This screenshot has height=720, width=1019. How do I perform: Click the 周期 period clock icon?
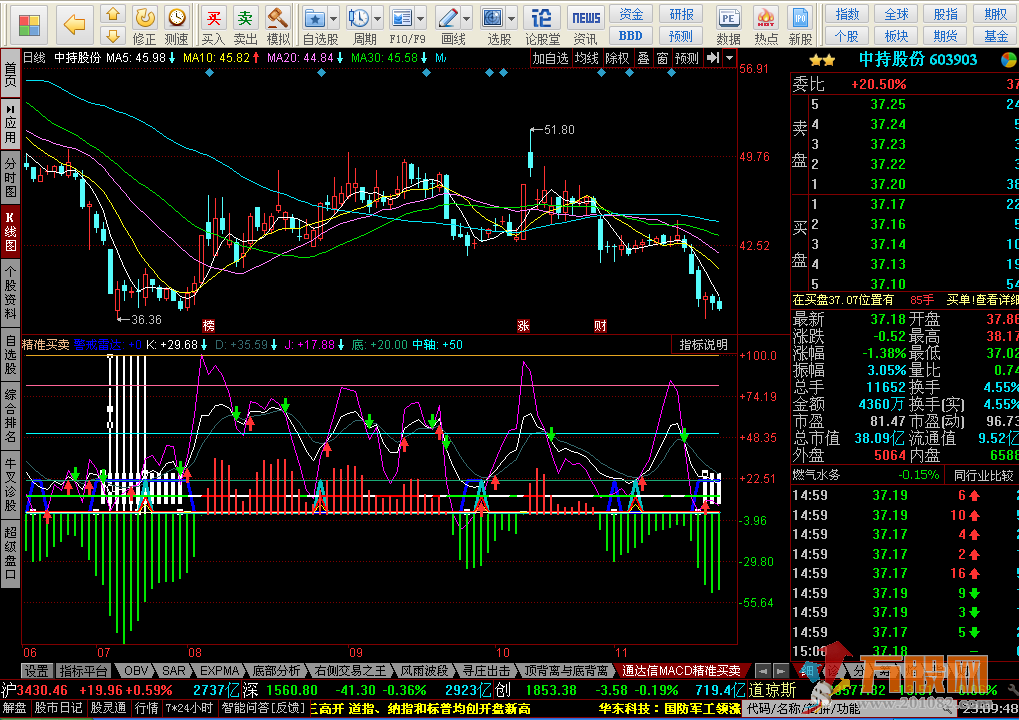pos(358,18)
